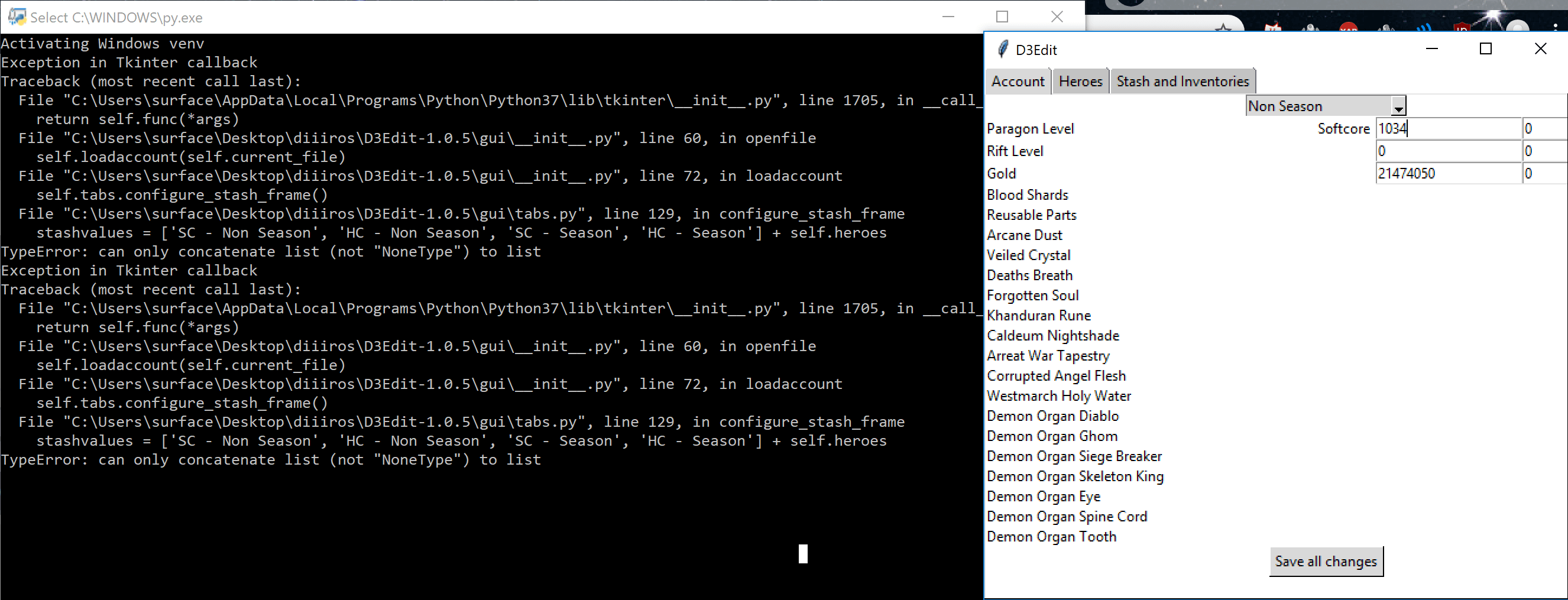
Task: Click the Demon Organ Diablo label
Action: 1052,416
